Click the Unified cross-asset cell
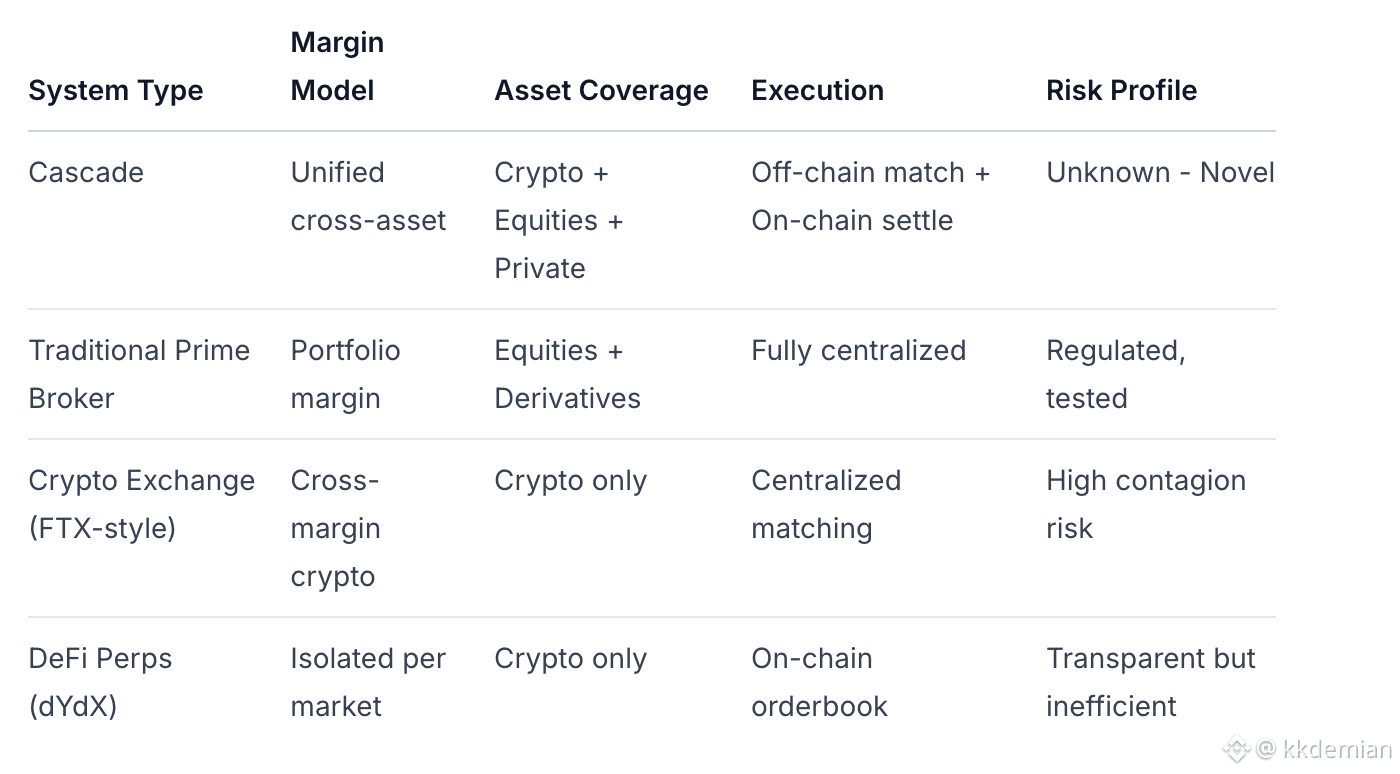Screen dimensions: 1400x774 coord(368,196)
